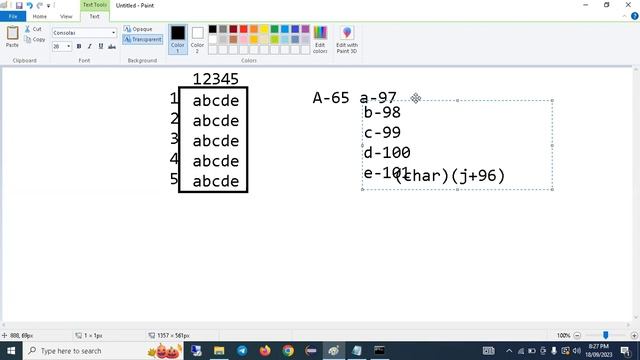The image size is (640, 360).
Task: Pick the green color swatch
Action: click(x=274, y=29)
